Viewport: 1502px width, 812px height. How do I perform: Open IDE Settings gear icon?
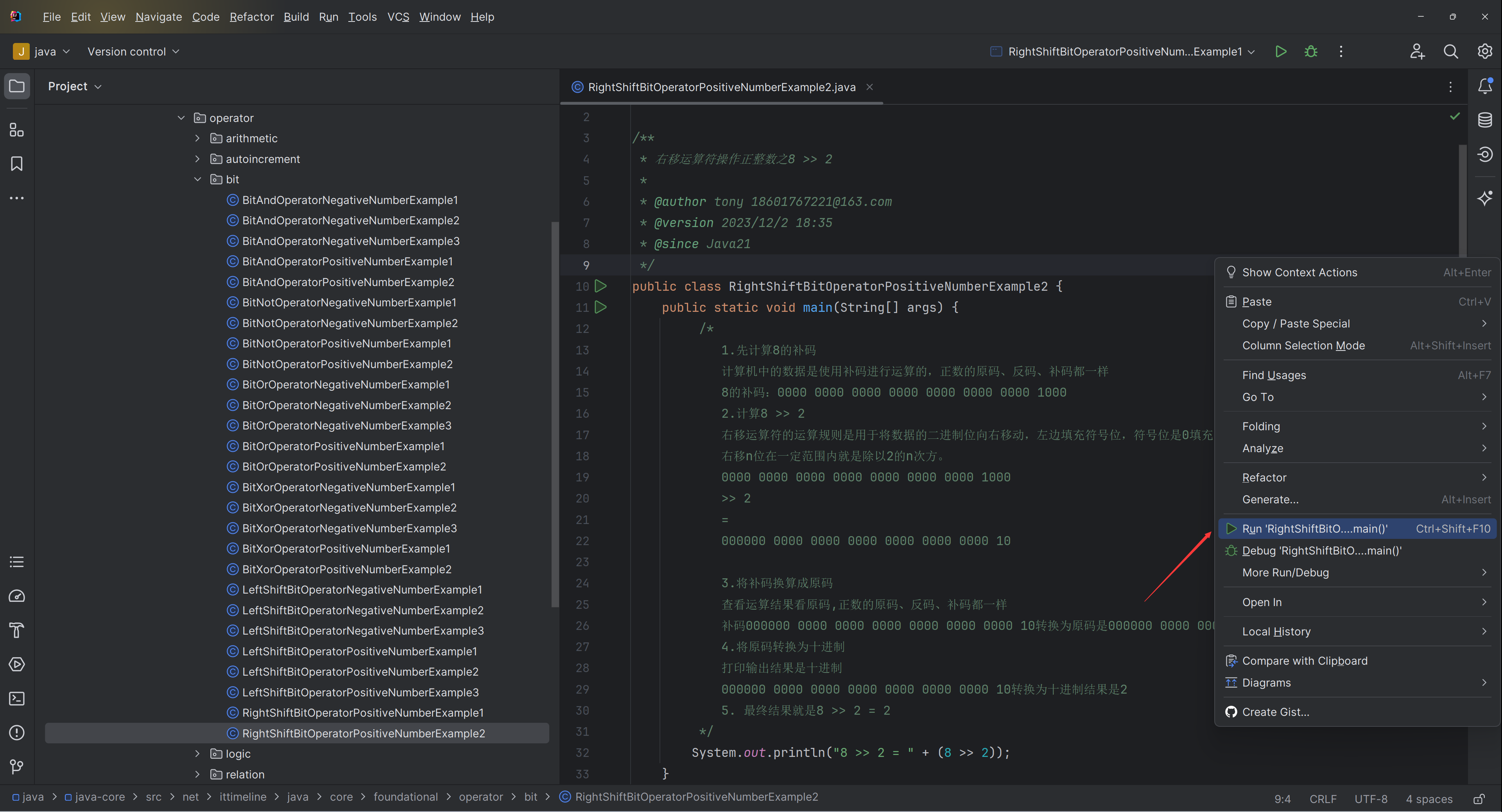tap(1484, 51)
